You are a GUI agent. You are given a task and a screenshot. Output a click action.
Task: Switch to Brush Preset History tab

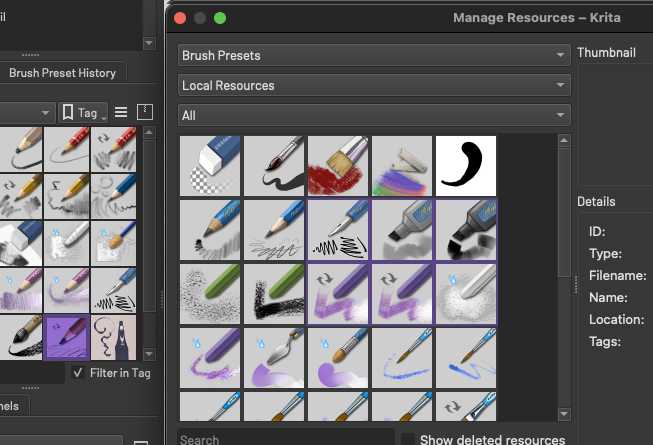(x=62, y=73)
